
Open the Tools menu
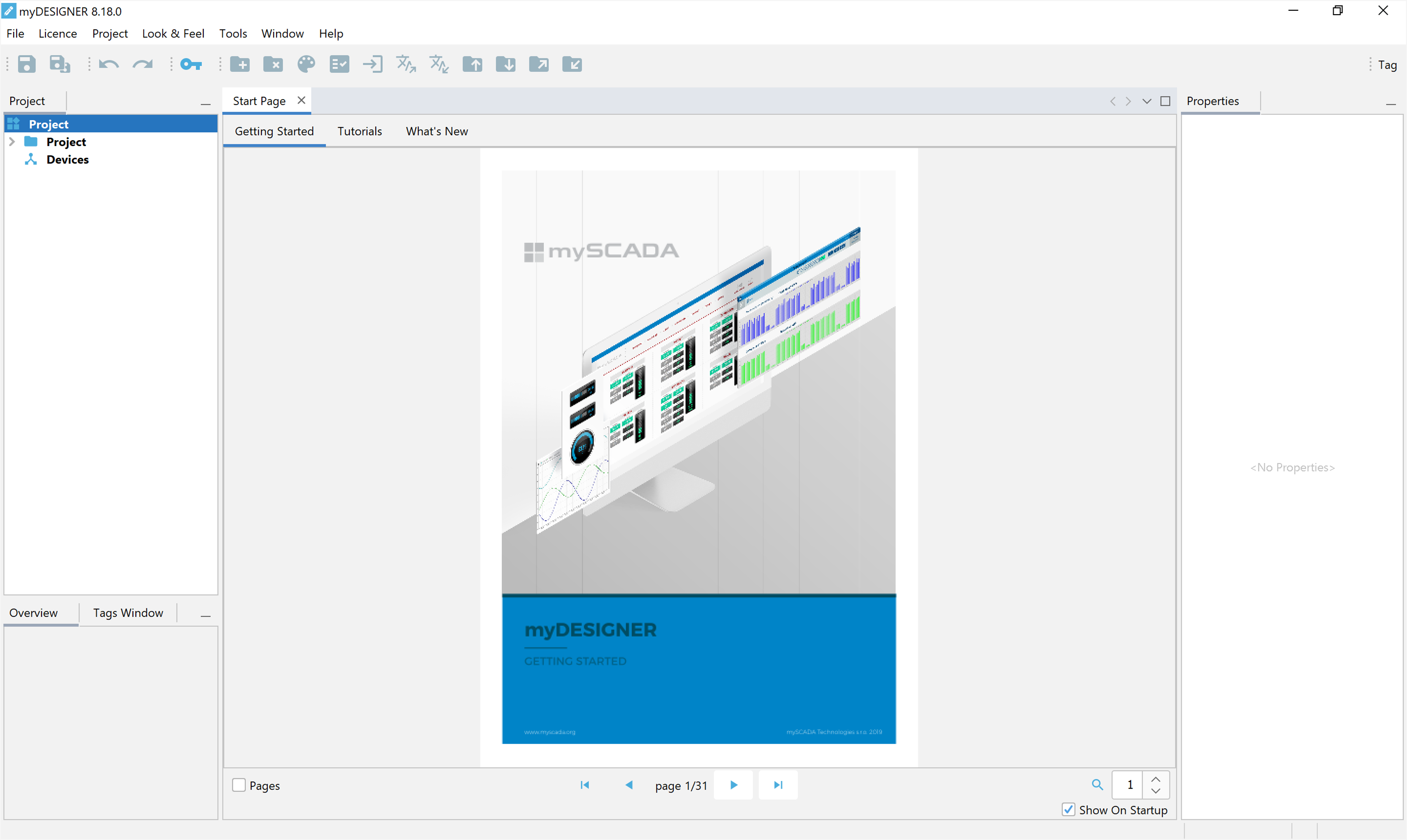click(x=233, y=33)
